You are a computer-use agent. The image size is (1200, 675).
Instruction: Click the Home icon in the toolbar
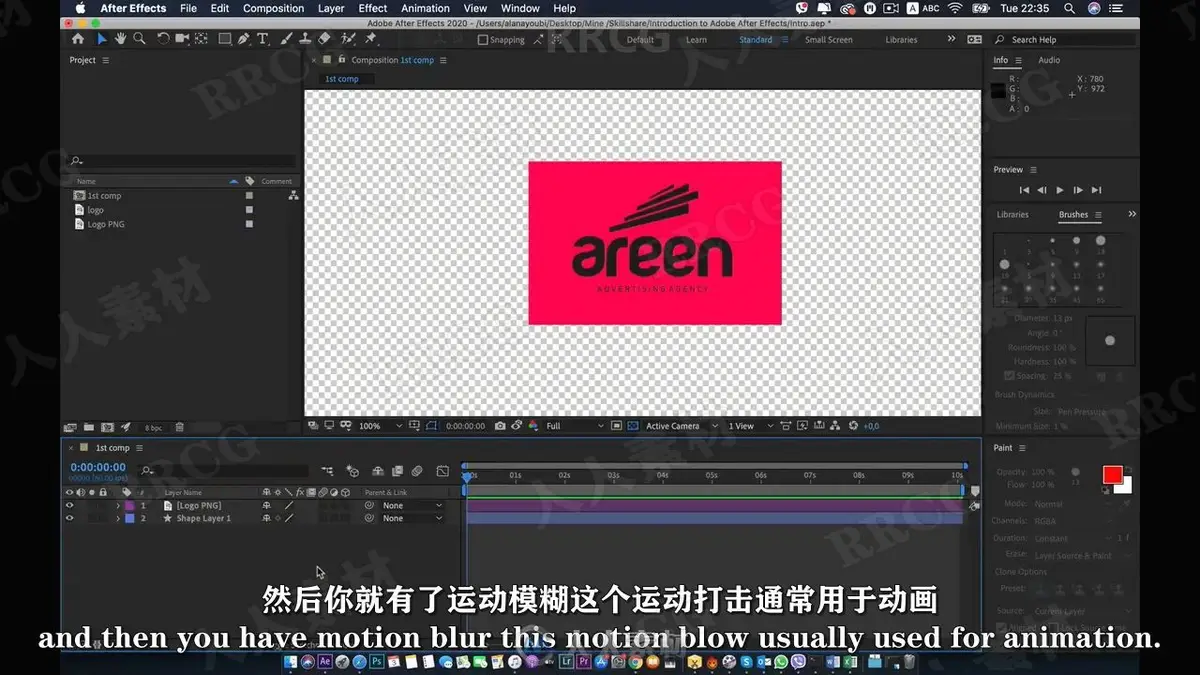pyautogui.click(x=78, y=39)
